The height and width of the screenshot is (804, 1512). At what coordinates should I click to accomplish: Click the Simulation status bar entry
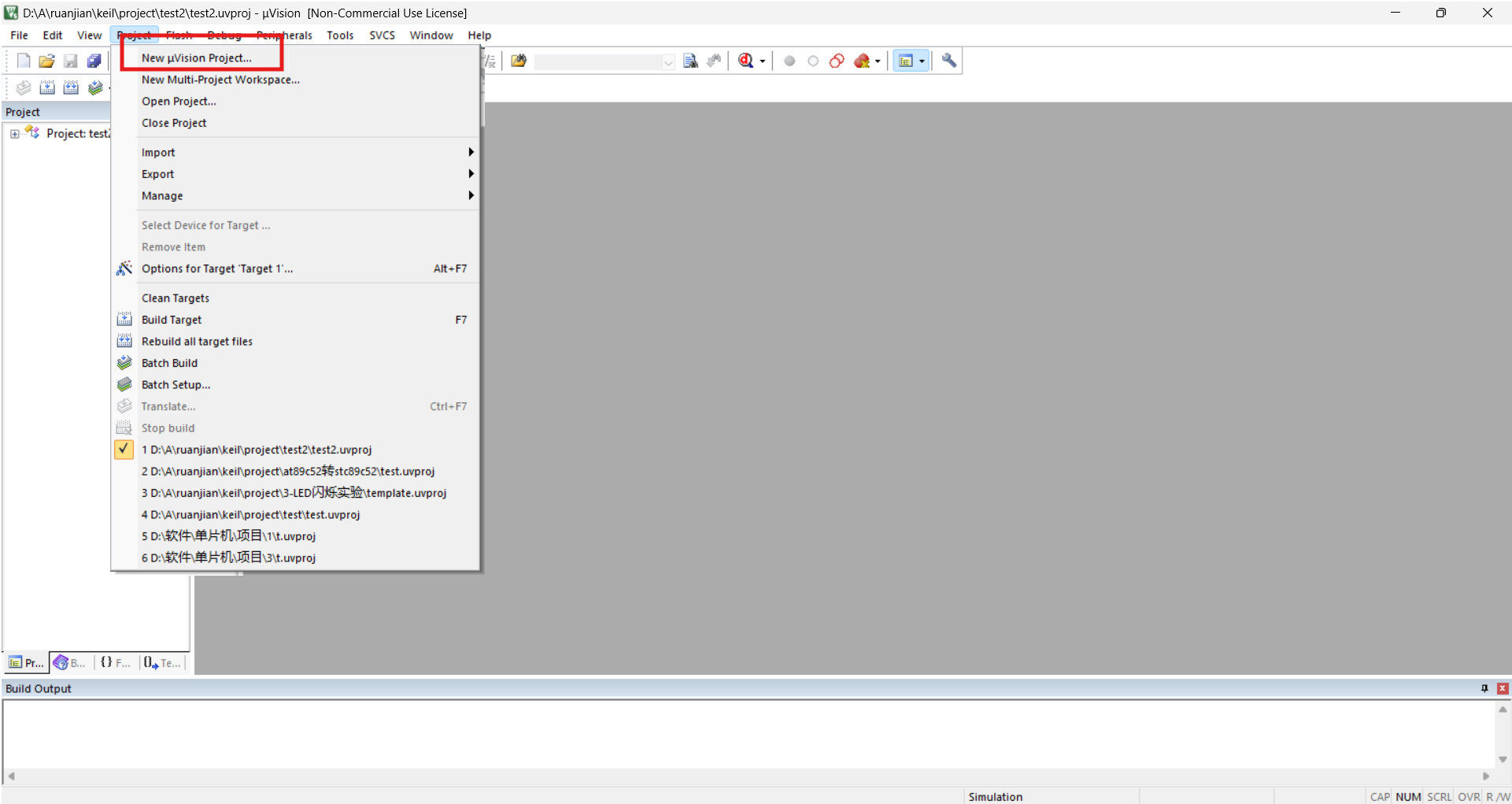(x=995, y=797)
